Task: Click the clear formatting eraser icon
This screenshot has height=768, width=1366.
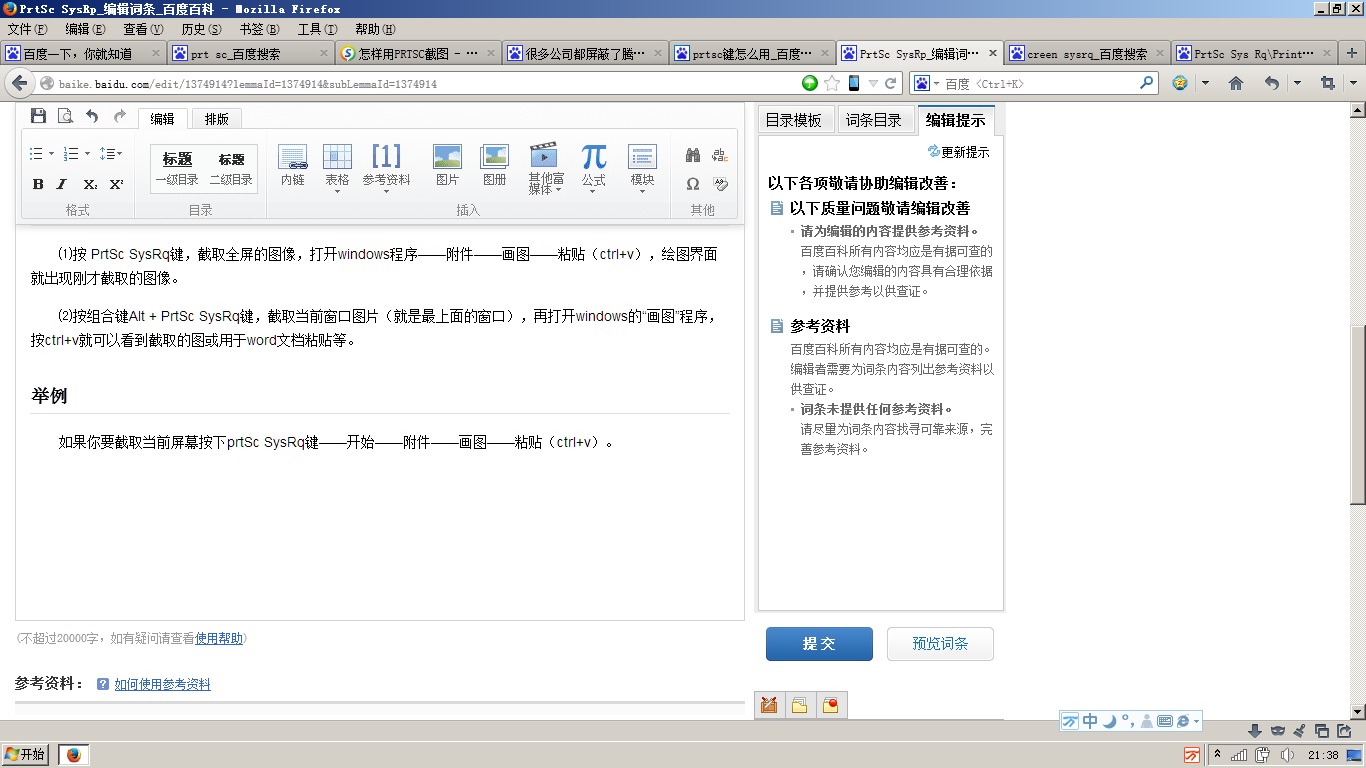Action: [720, 184]
